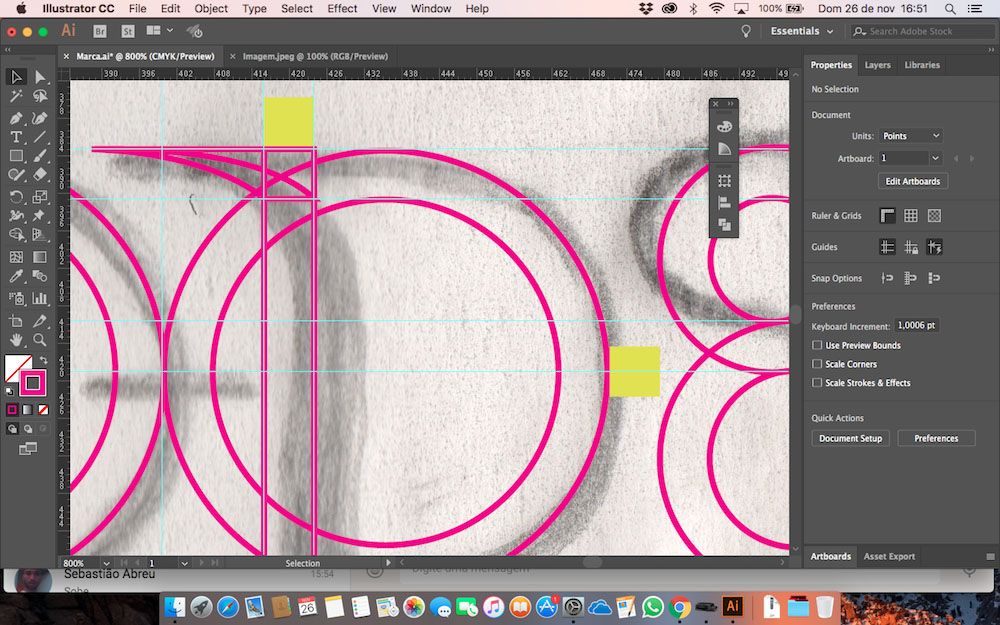Open Adobe Bridge via Br icon
The height and width of the screenshot is (625, 1000).
100,31
